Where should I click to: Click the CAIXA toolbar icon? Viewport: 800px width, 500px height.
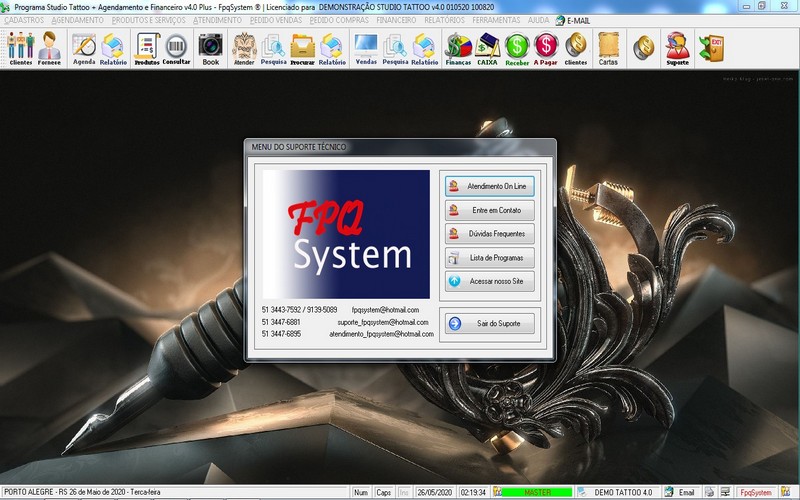(x=487, y=47)
